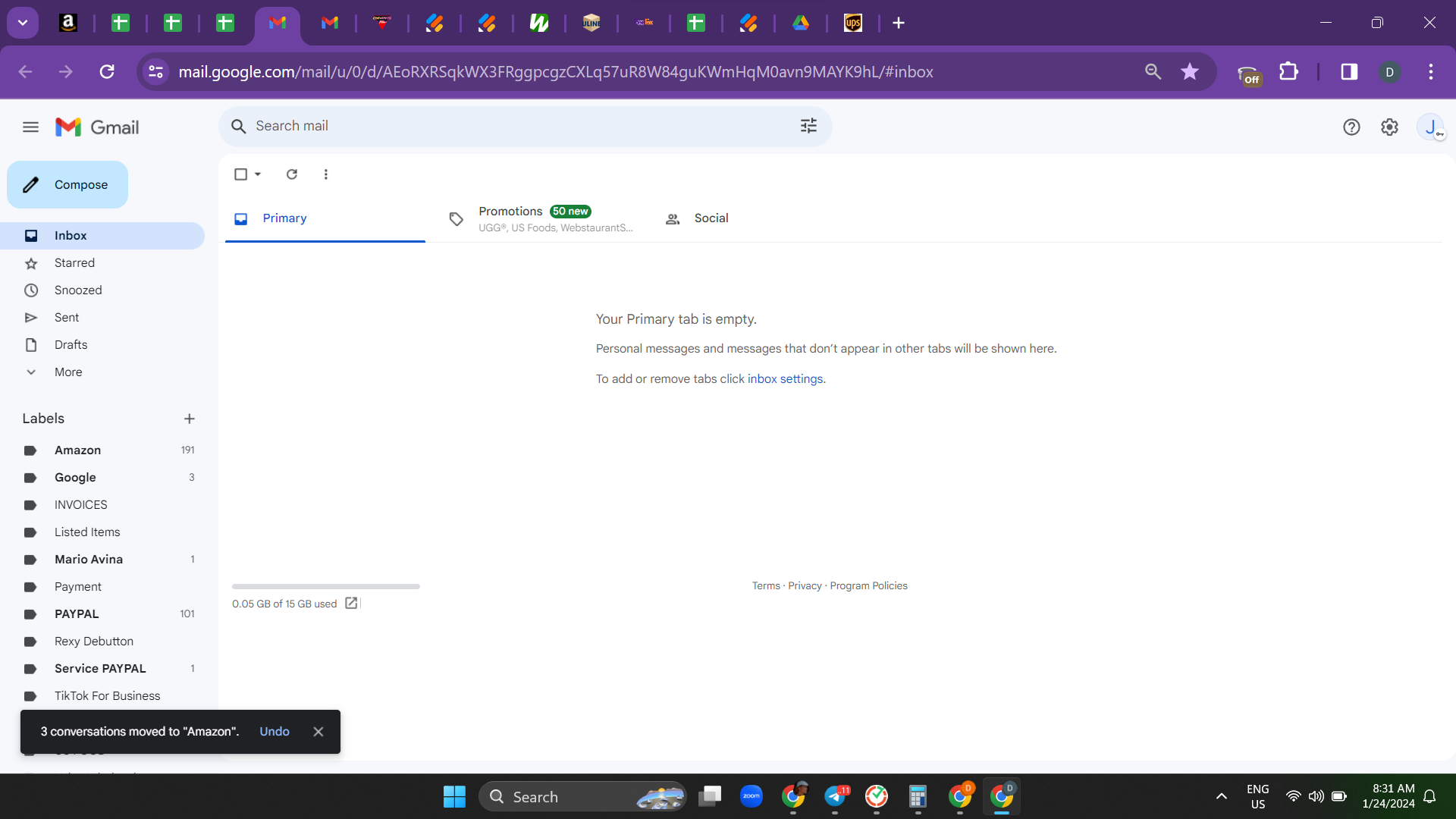Image resolution: width=1456 pixels, height=819 pixels.
Task: Open Gmail Support help icon
Action: pyautogui.click(x=1351, y=127)
